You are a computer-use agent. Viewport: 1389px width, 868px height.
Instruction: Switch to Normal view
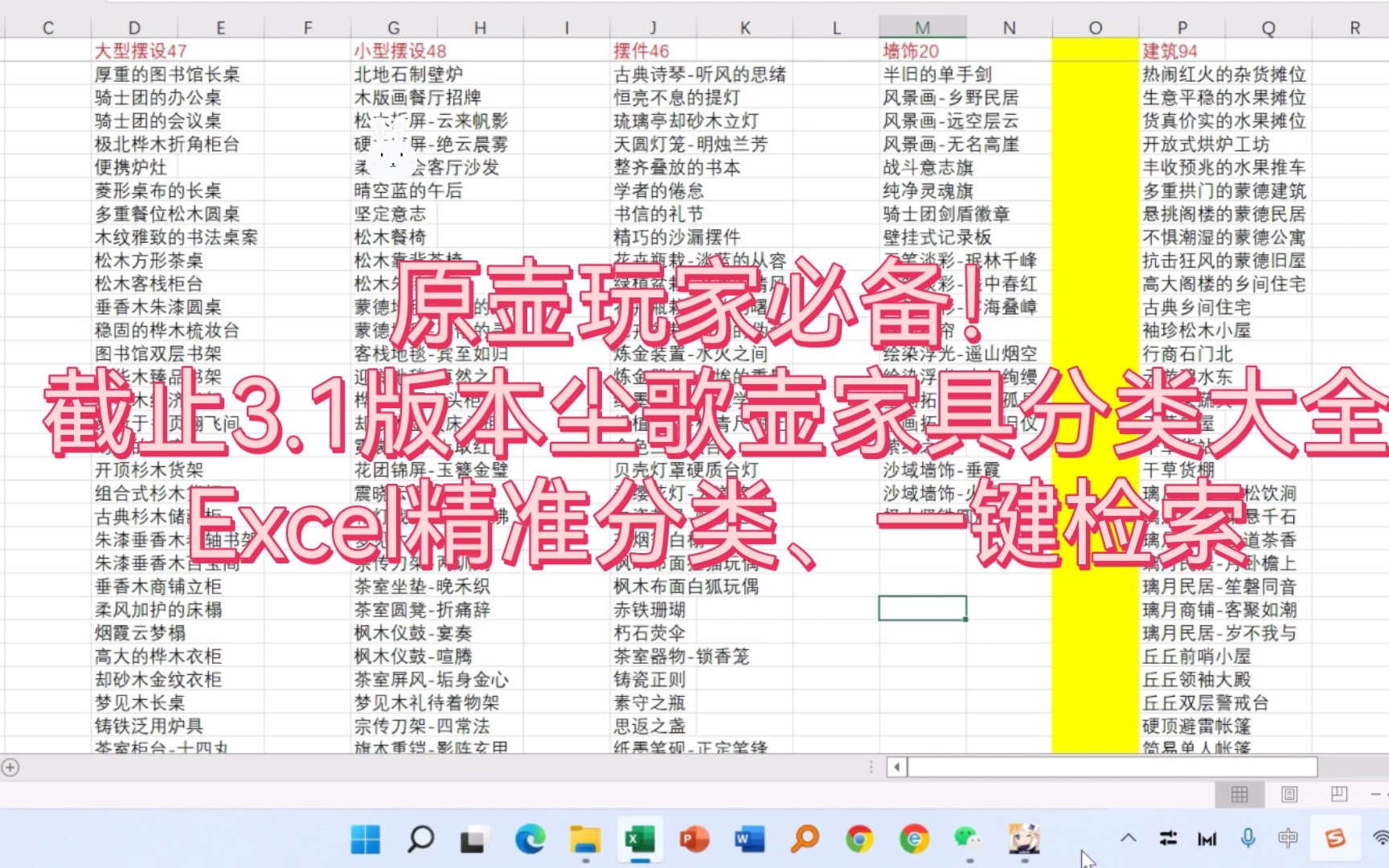[x=1239, y=795]
